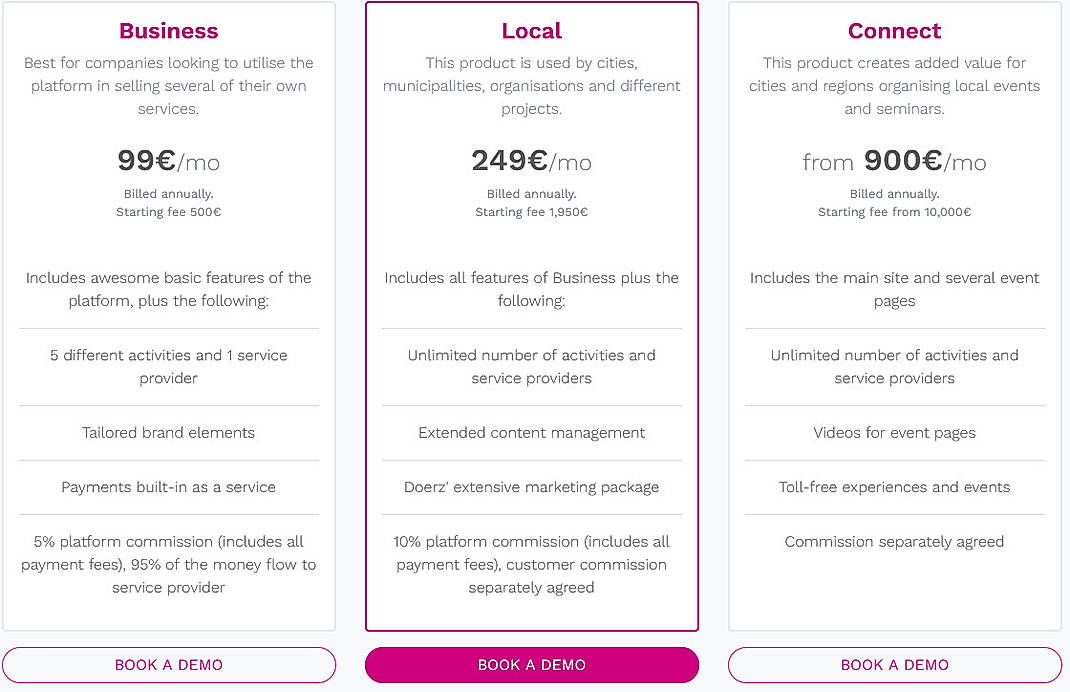Click the Connect plan's BOOK A DEMO button
The width and height of the screenshot is (1070, 692).
click(894, 665)
